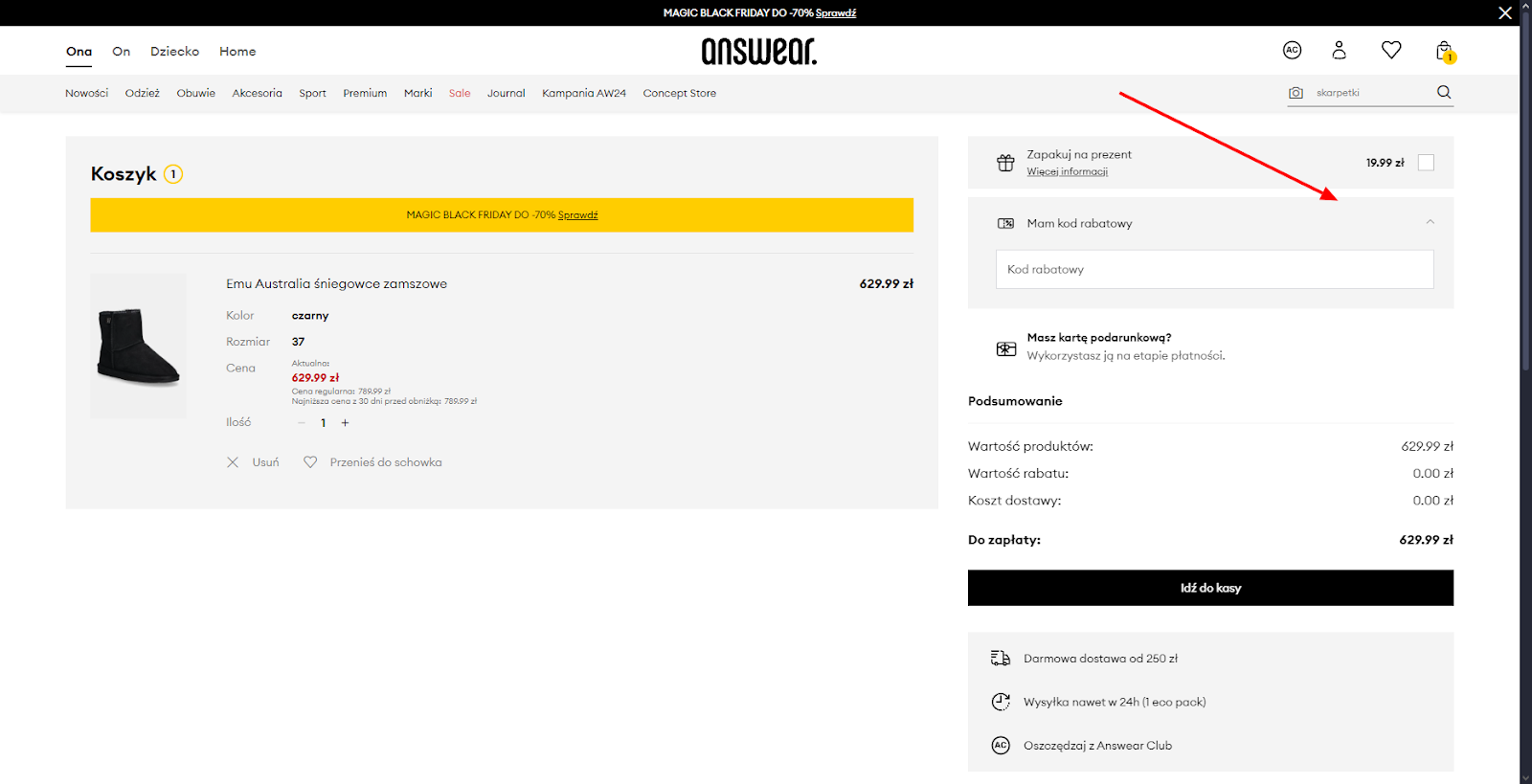
Task: Click the Mam kod rabatowy label
Action: click(1079, 223)
